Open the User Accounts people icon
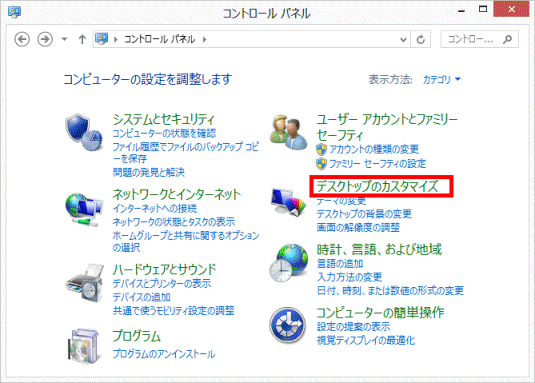The width and height of the screenshot is (535, 383). point(288,132)
